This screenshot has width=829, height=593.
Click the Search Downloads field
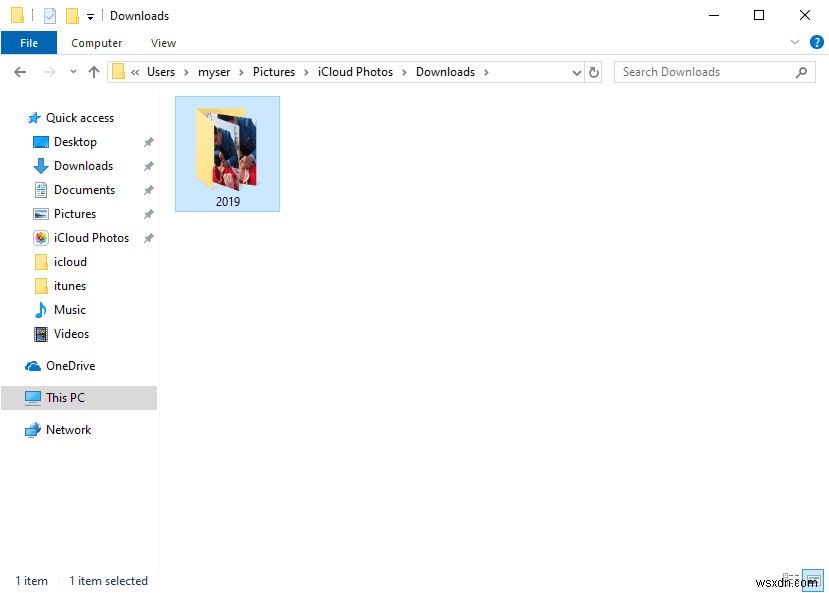[x=714, y=72]
